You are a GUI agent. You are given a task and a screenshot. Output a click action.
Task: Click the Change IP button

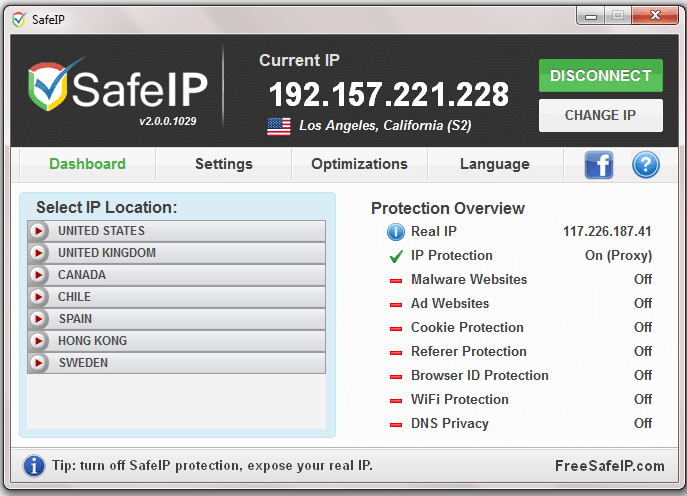[600, 115]
